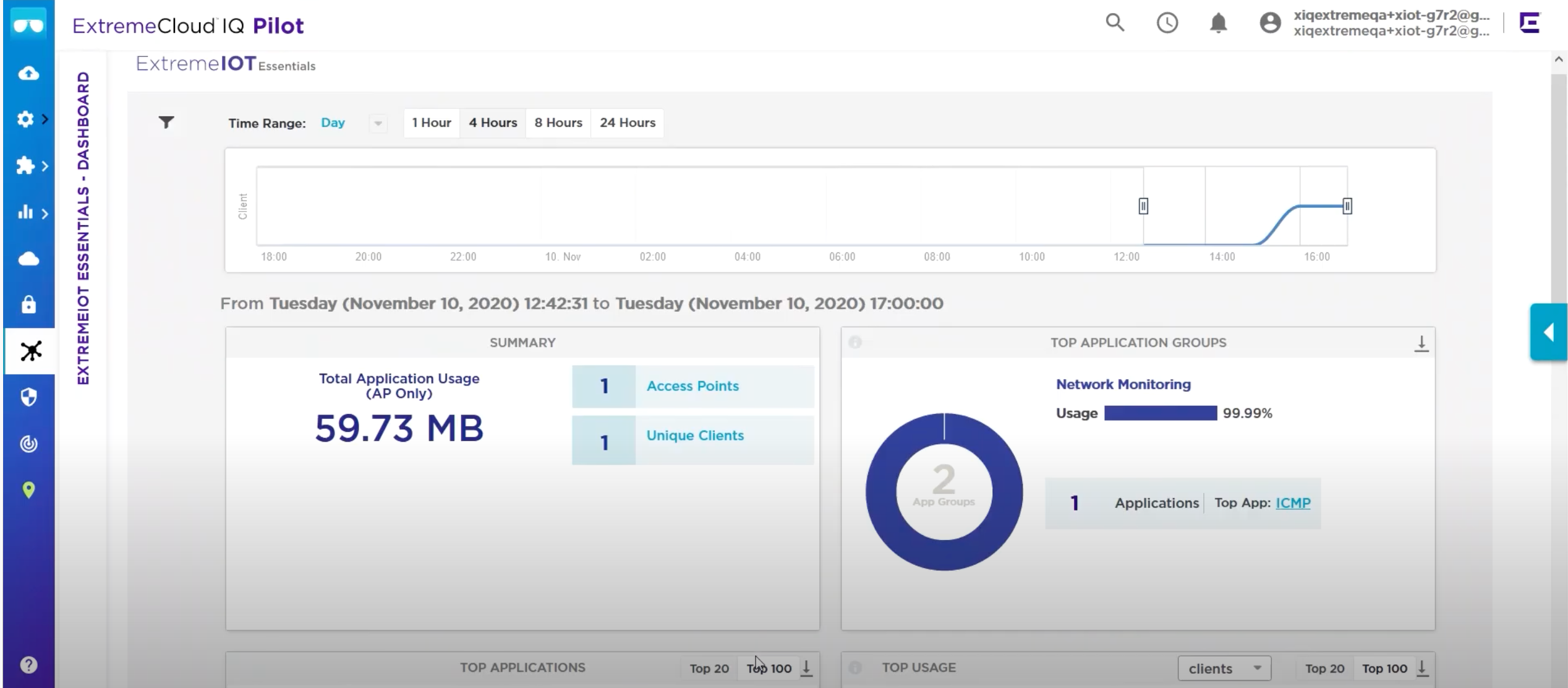Open the cloud upload sidebar icon
Screen dimensions: 1568x688
tap(28, 74)
